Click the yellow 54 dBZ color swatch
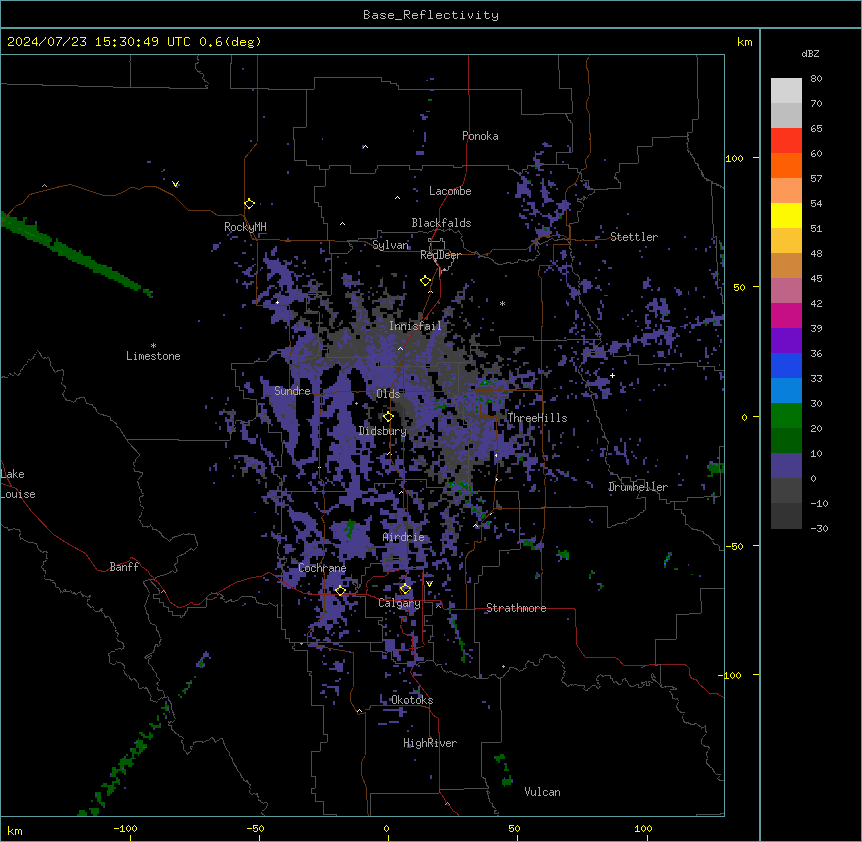Image resolution: width=862 pixels, height=842 pixels. pos(786,215)
